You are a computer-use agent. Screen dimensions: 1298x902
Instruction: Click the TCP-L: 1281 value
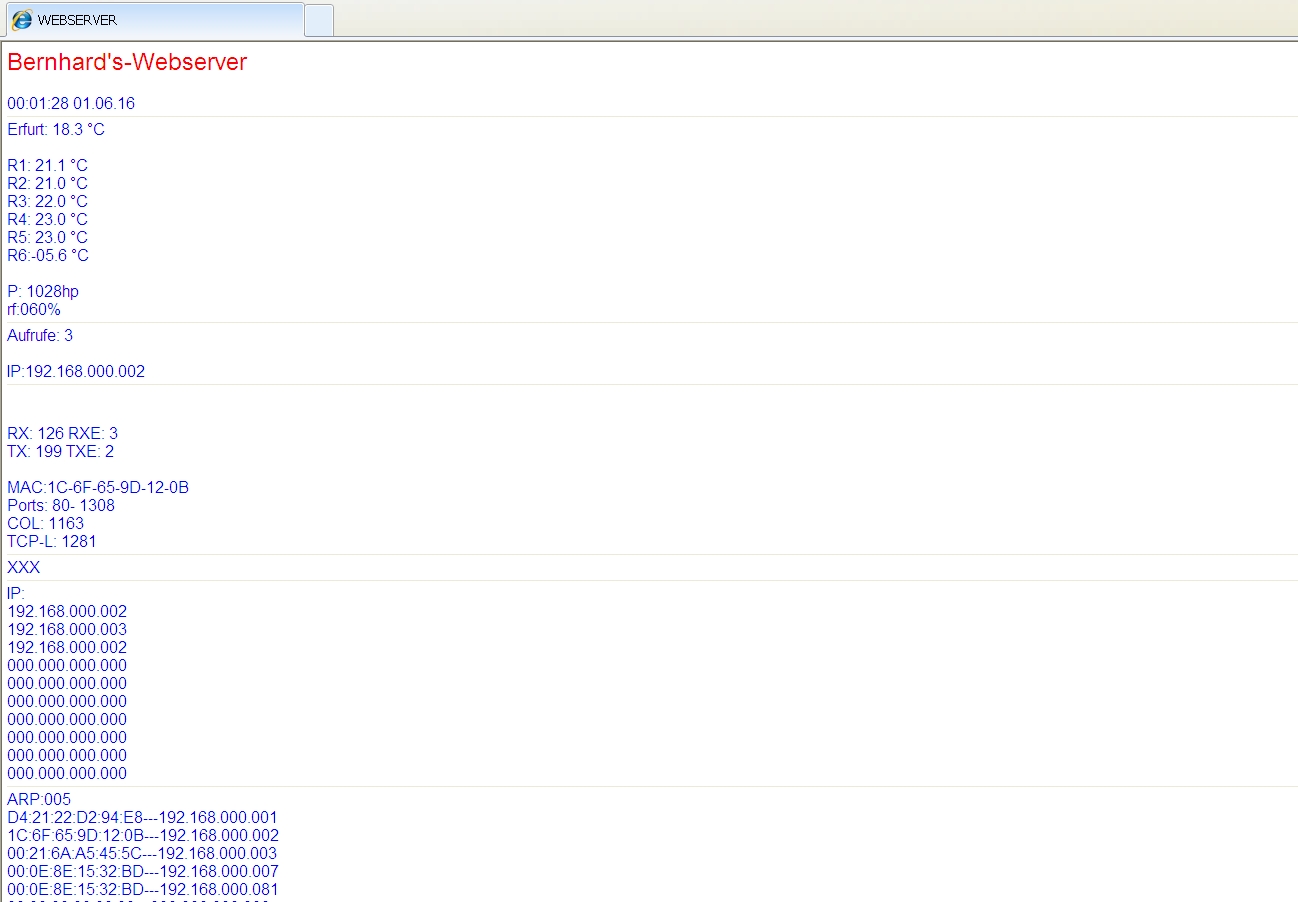tap(52, 541)
